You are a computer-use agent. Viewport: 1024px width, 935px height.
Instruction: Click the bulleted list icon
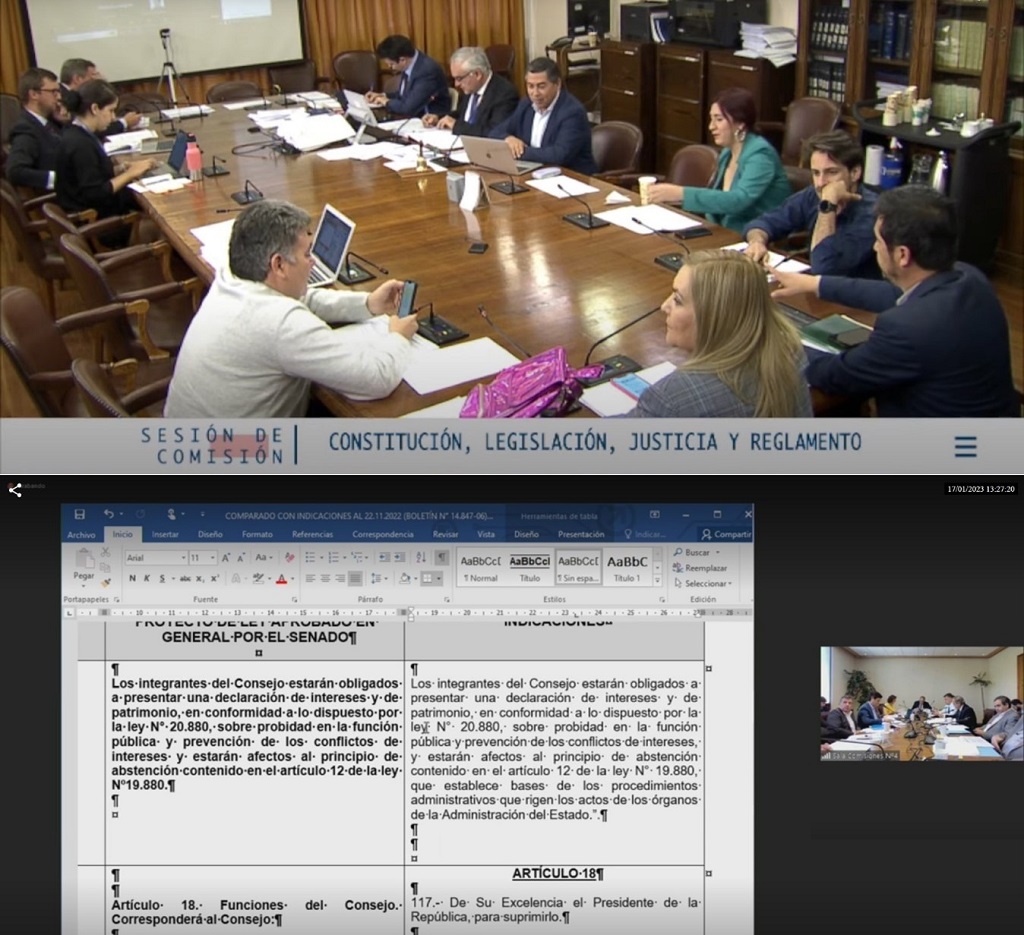click(311, 557)
